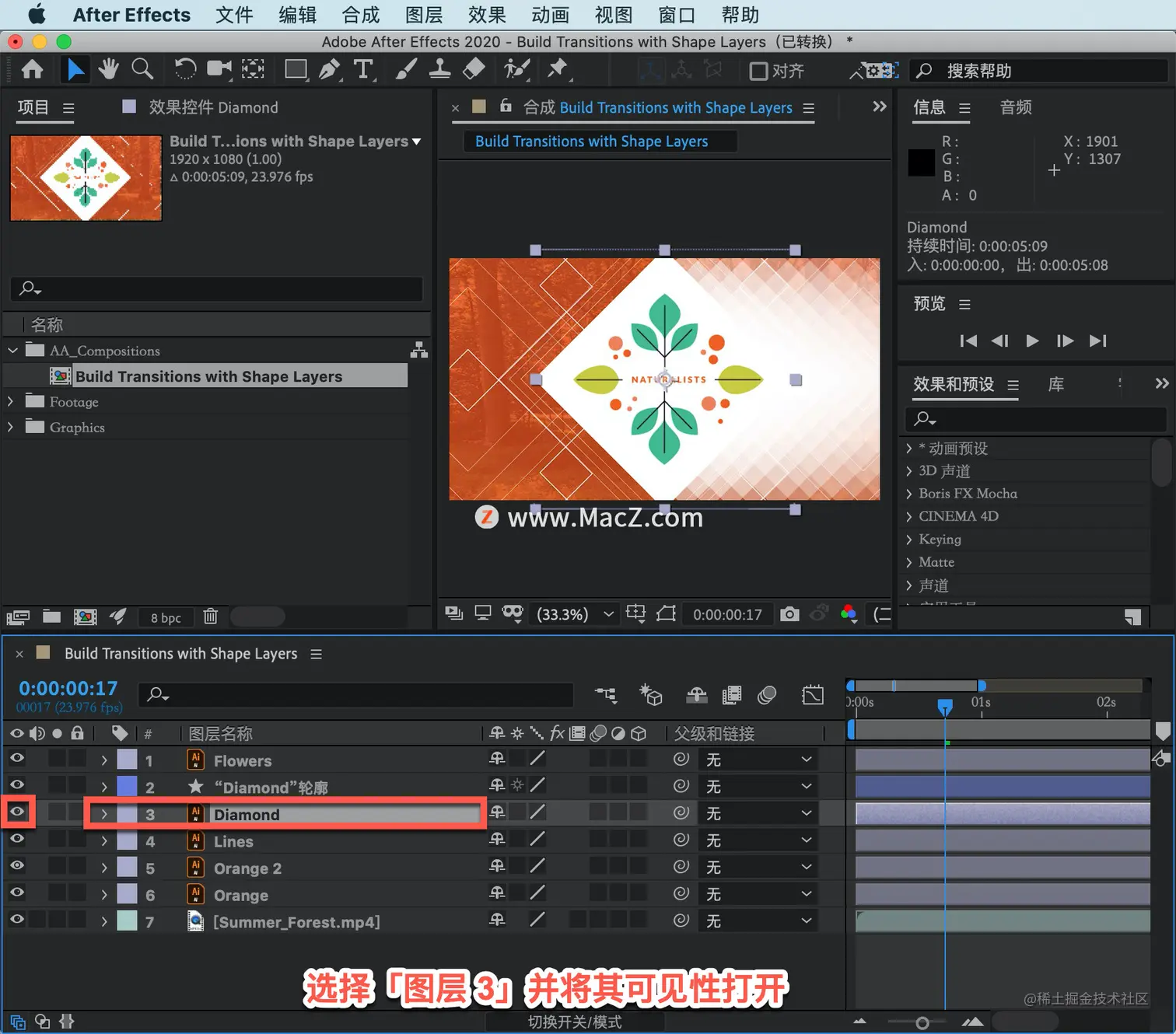Select the Clone Stamp tool
1176x1034 pixels.
point(439,69)
